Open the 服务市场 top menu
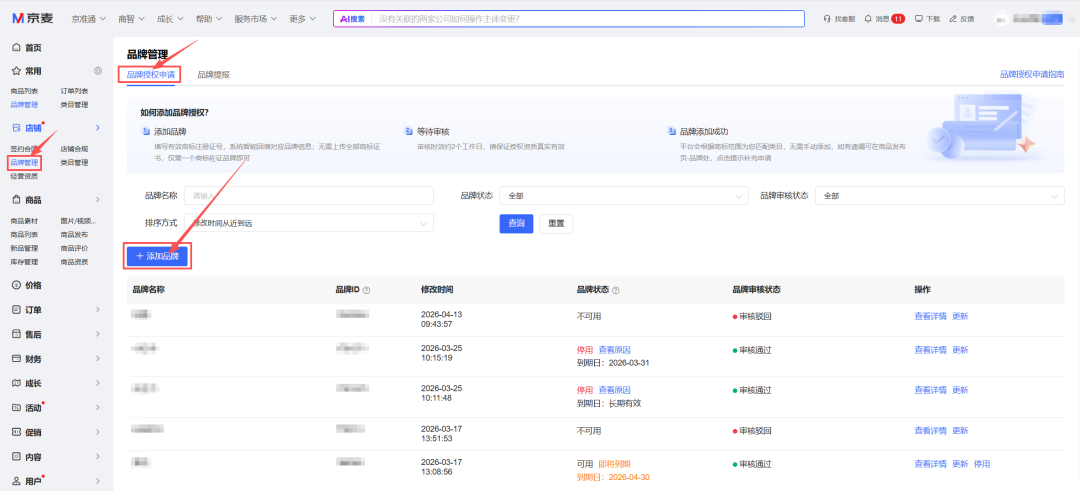Screen dimensions: 1080x491 (256, 19)
